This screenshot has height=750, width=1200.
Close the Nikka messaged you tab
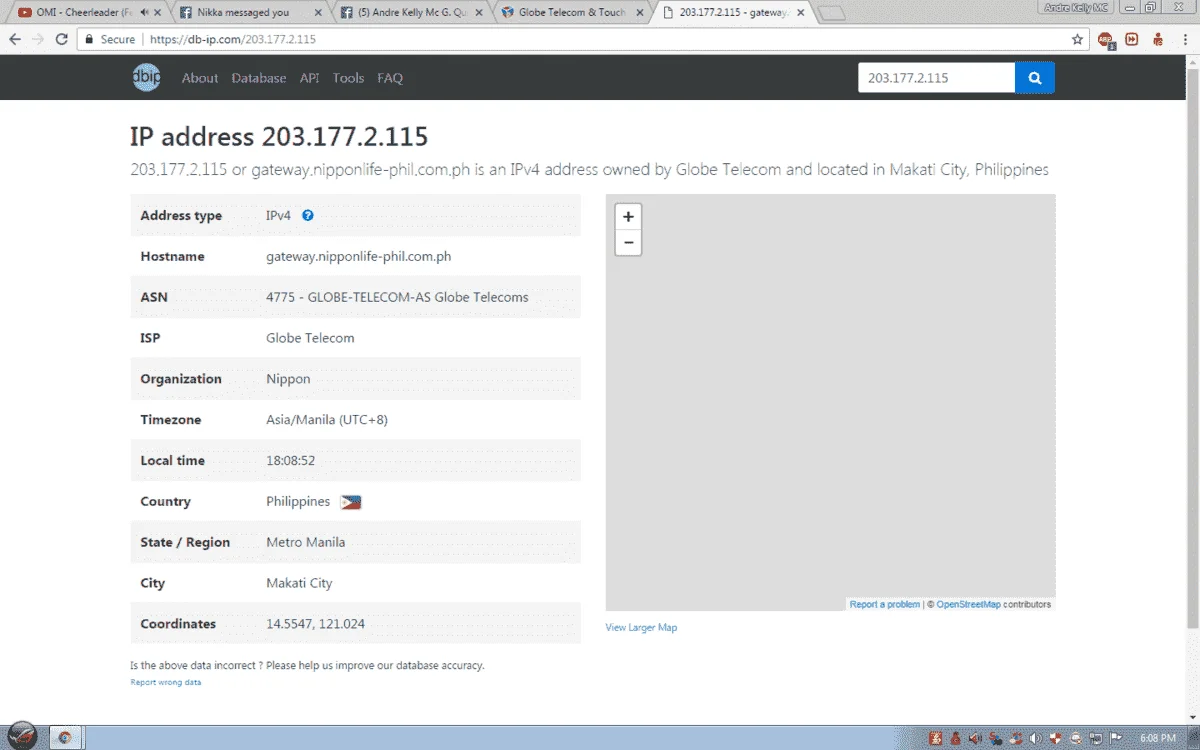click(319, 13)
